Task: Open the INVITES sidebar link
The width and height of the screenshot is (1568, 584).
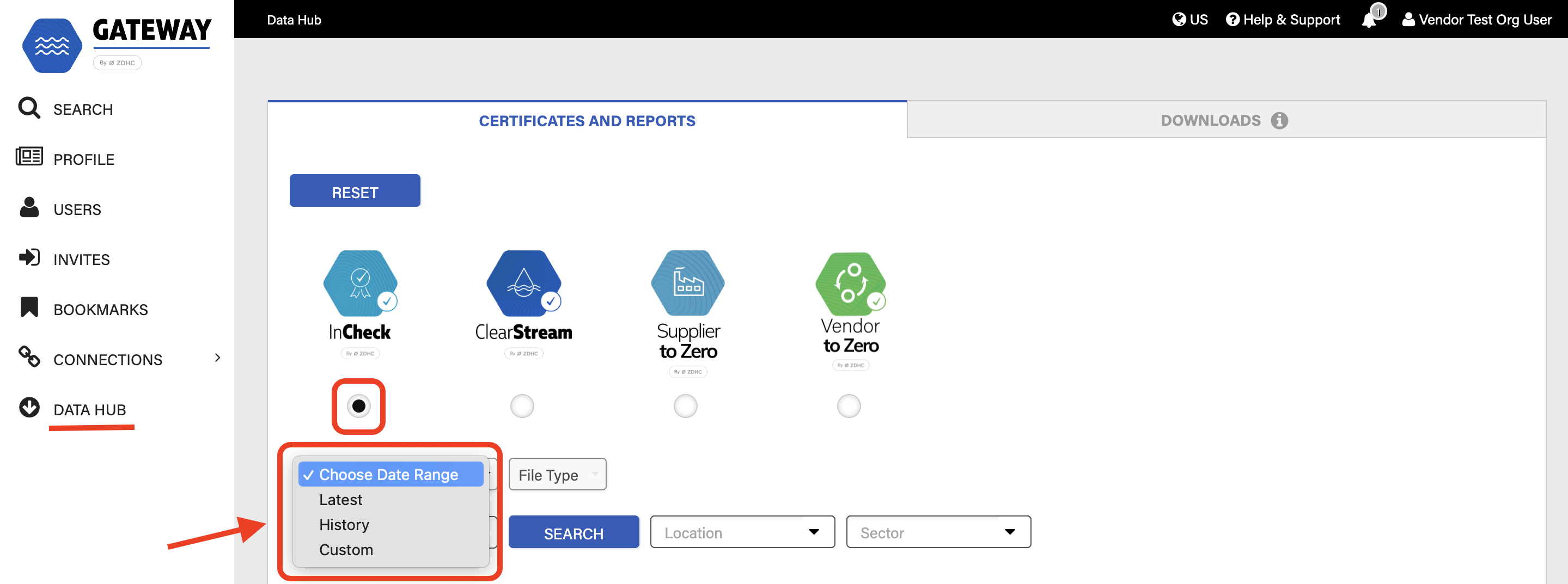Action: point(82,260)
